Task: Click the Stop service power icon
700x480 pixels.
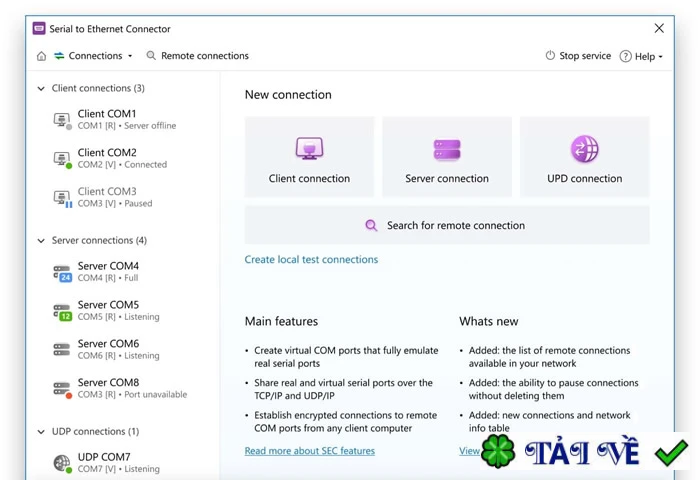Action: click(x=550, y=55)
